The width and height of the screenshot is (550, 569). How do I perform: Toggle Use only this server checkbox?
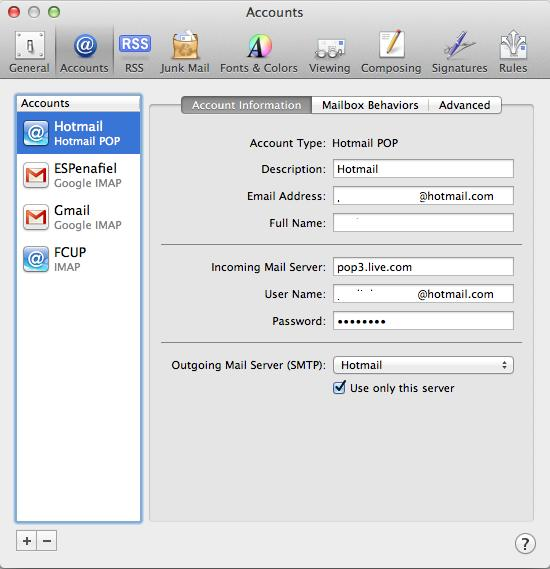coord(340,387)
